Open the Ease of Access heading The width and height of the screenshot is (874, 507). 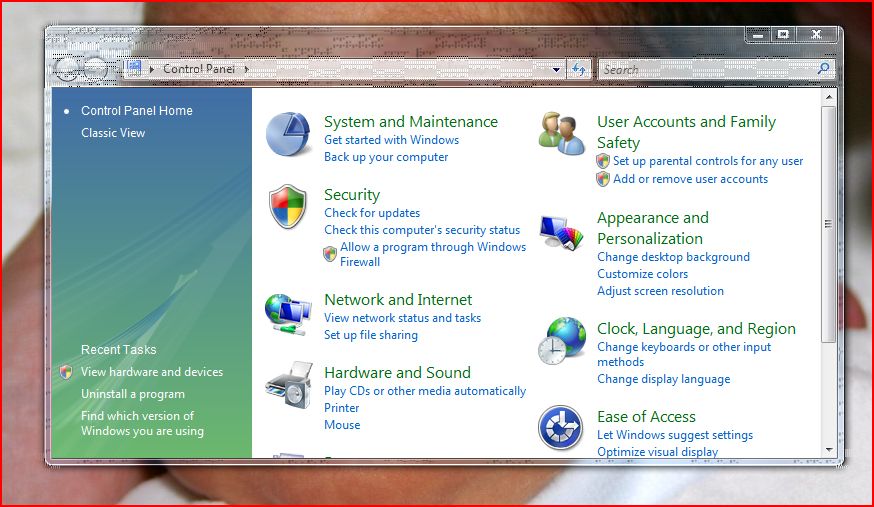click(646, 417)
